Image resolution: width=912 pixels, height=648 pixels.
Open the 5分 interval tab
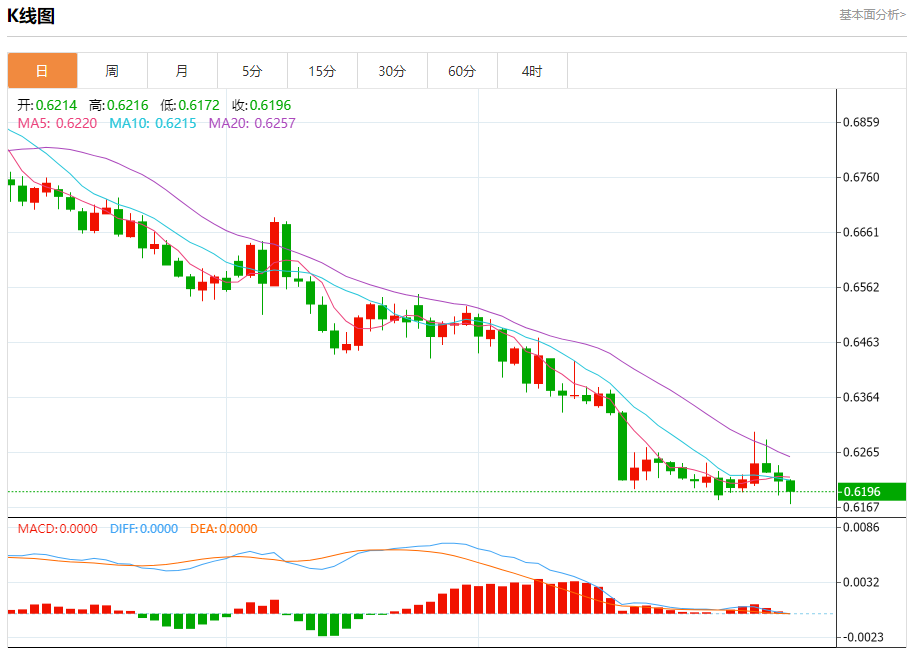tap(252, 71)
